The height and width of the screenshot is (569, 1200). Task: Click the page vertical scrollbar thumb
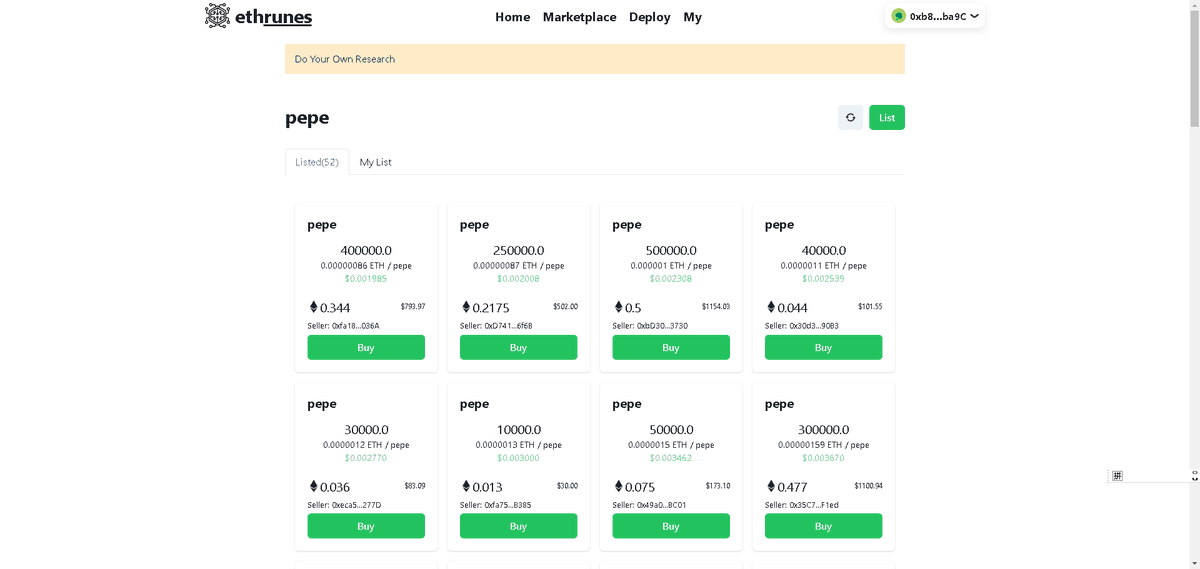point(1193,70)
